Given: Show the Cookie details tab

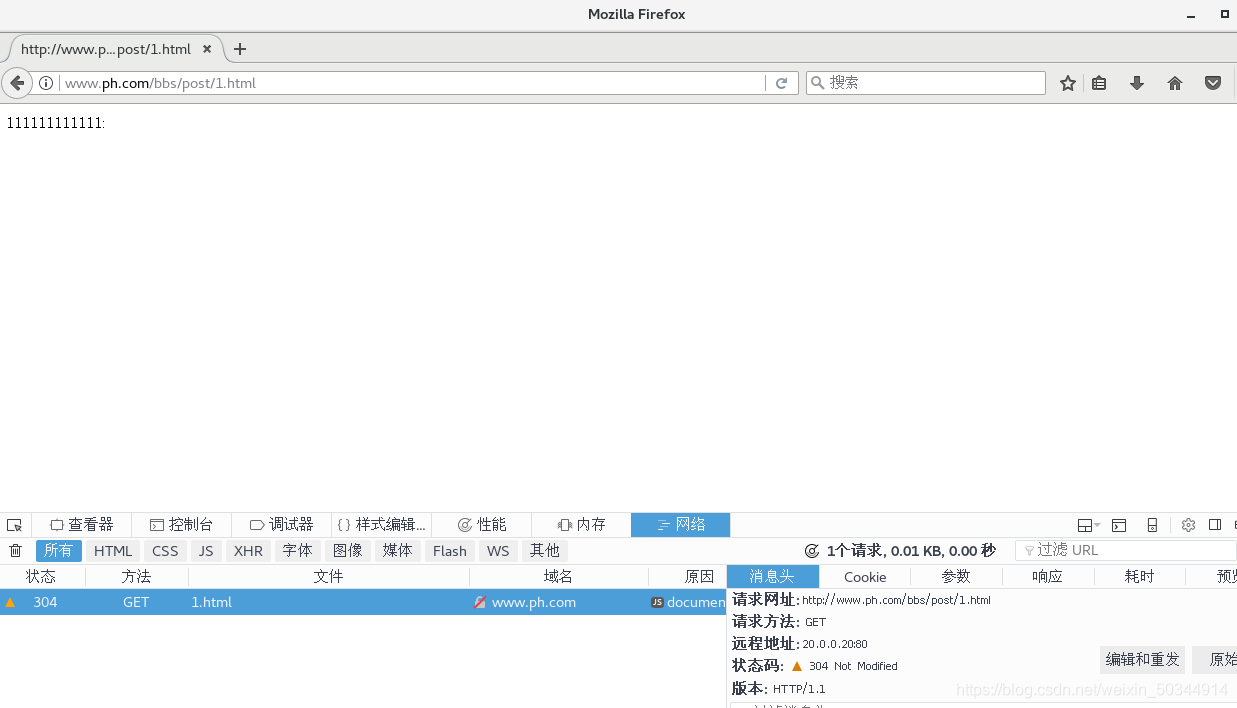Looking at the screenshot, I should (865, 577).
